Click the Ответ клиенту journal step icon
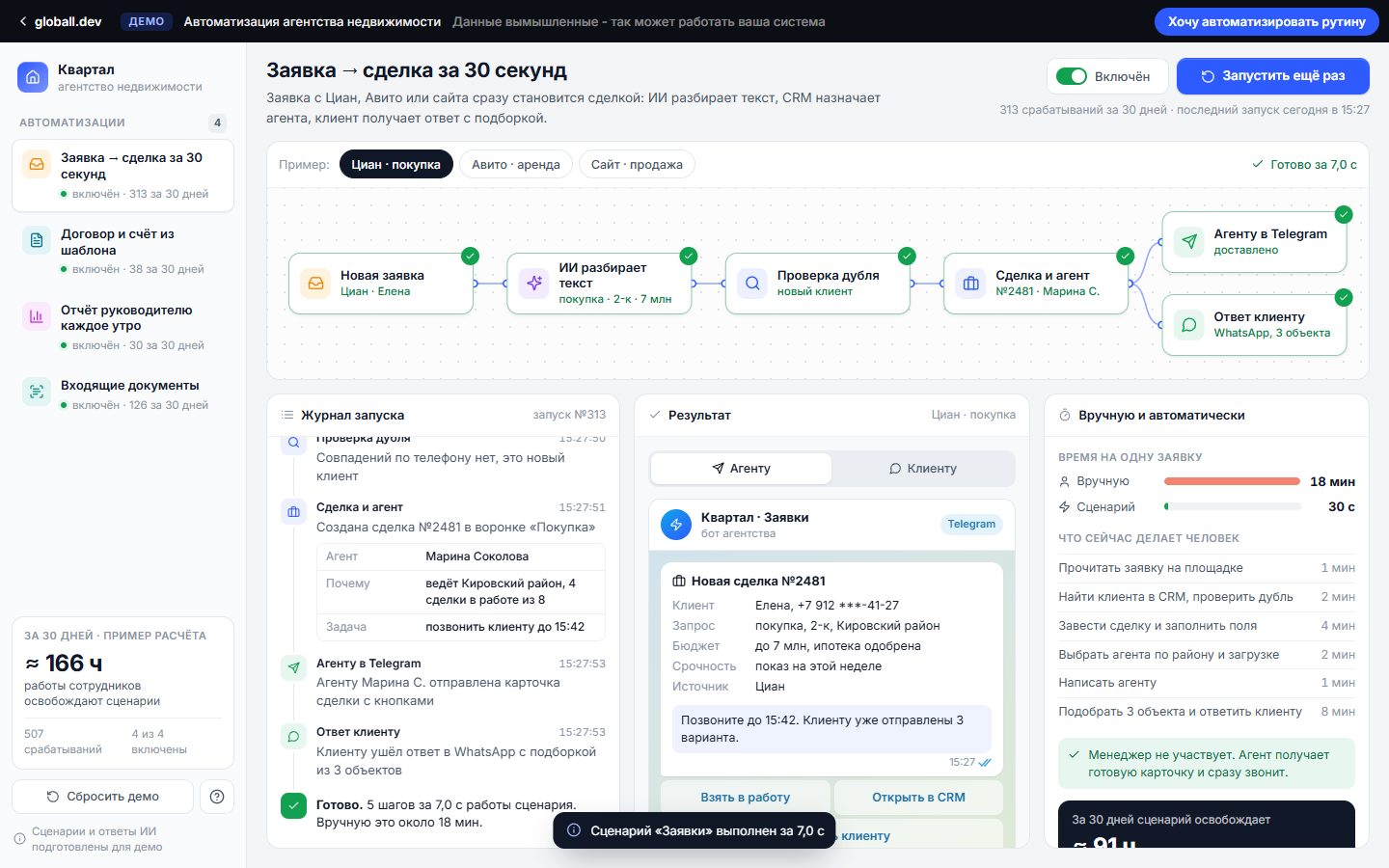This screenshot has height=868, width=1389. 293,737
